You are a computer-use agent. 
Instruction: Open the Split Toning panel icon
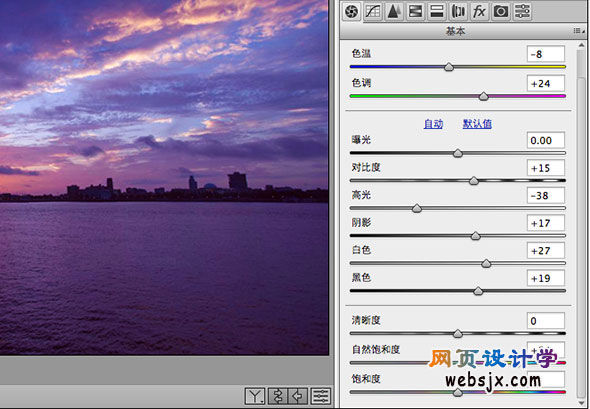[436, 12]
